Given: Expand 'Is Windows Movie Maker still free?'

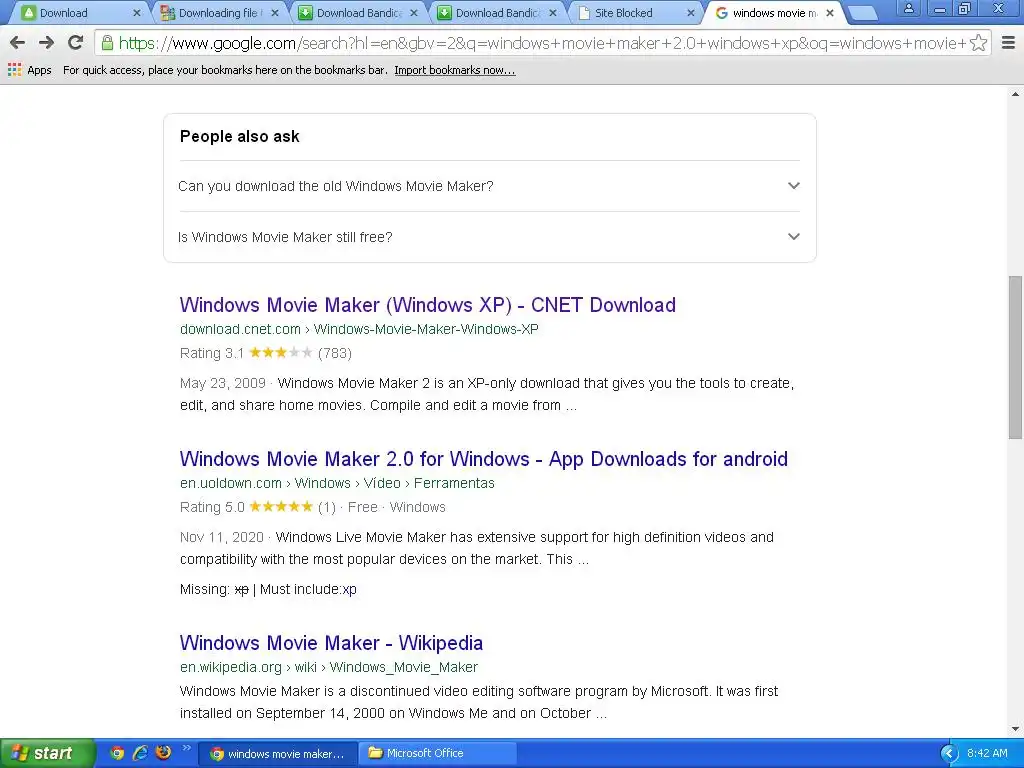Looking at the screenshot, I should click(x=489, y=237).
